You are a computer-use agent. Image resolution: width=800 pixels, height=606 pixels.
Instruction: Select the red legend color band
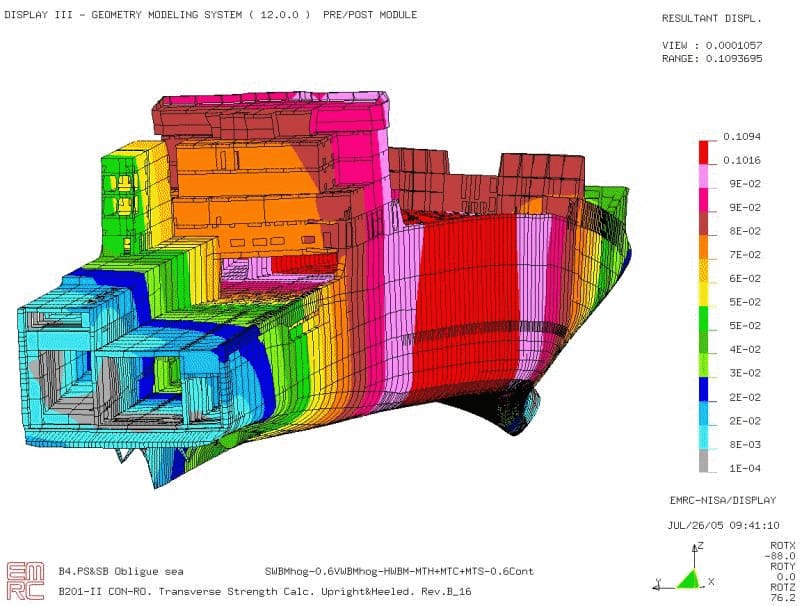pyautogui.click(x=704, y=152)
